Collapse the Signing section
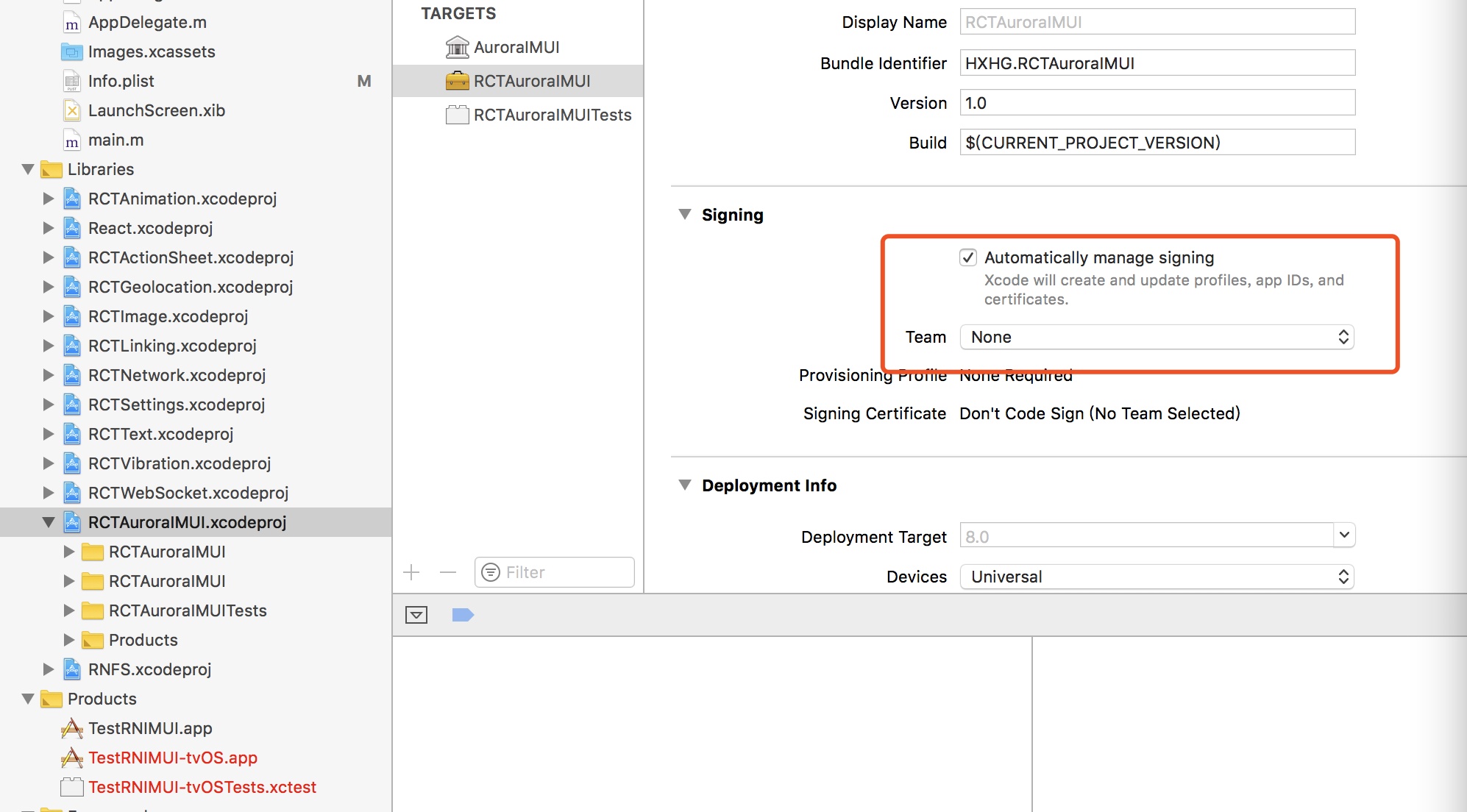This screenshot has width=1467, height=812. point(685,215)
